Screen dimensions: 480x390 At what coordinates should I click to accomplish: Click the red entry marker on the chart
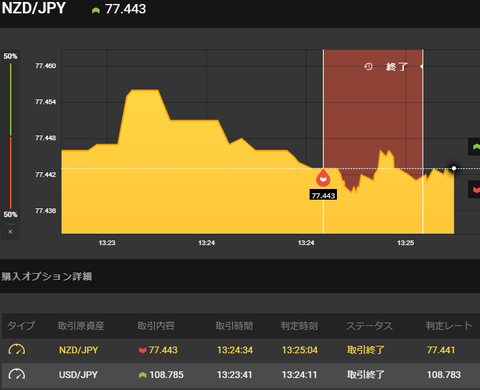(323, 178)
